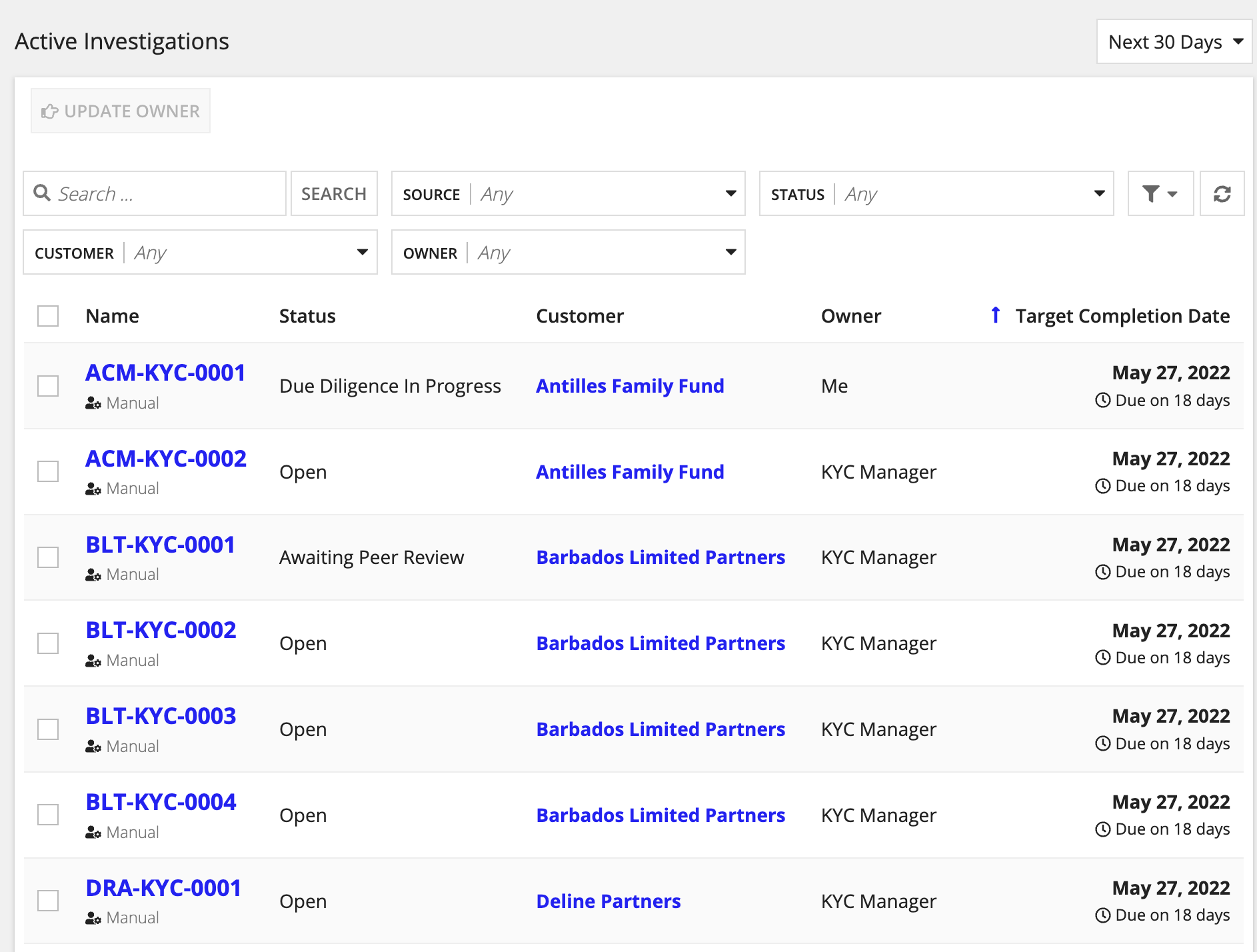Open investigation DRA-KYC-0001
Image resolution: width=1257 pixels, height=952 pixels.
pyautogui.click(x=163, y=888)
